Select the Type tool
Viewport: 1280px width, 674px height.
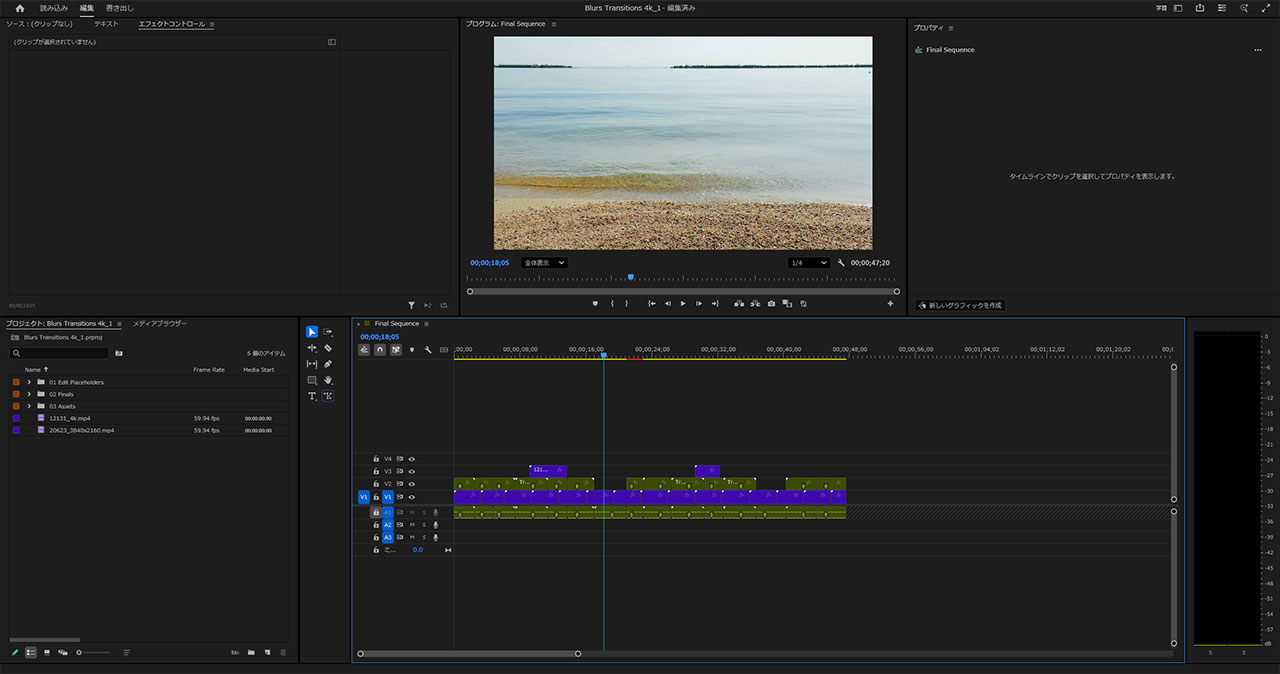coord(312,396)
